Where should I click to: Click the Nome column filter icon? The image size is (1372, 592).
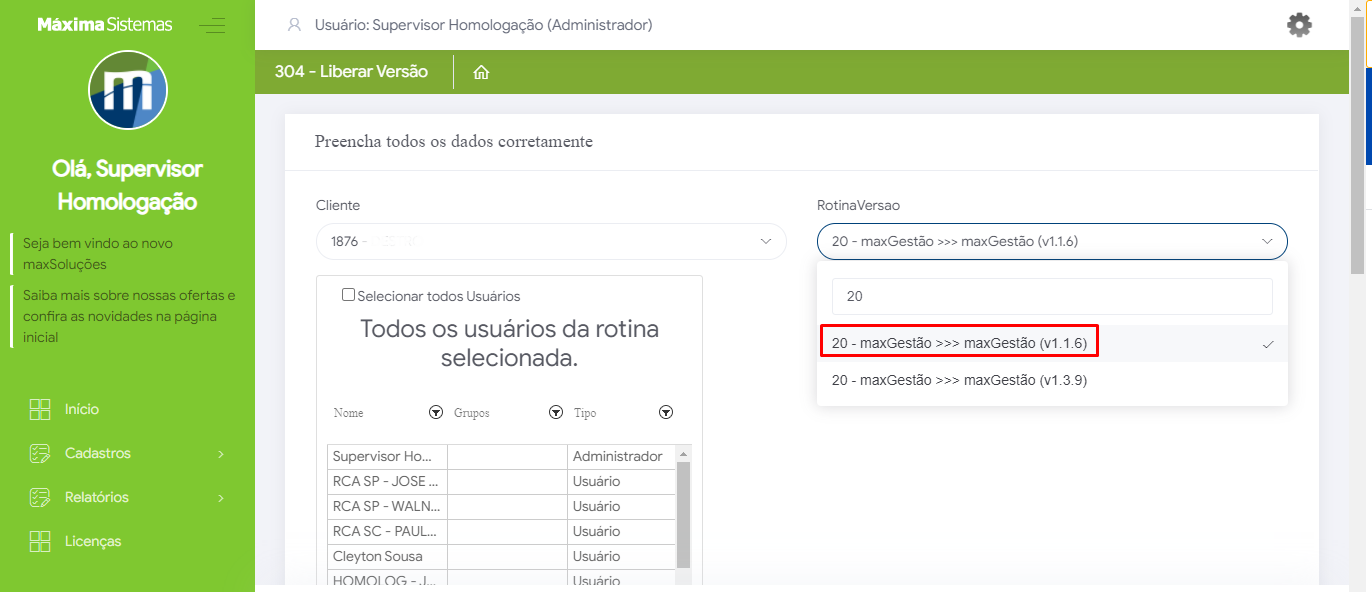[435, 412]
